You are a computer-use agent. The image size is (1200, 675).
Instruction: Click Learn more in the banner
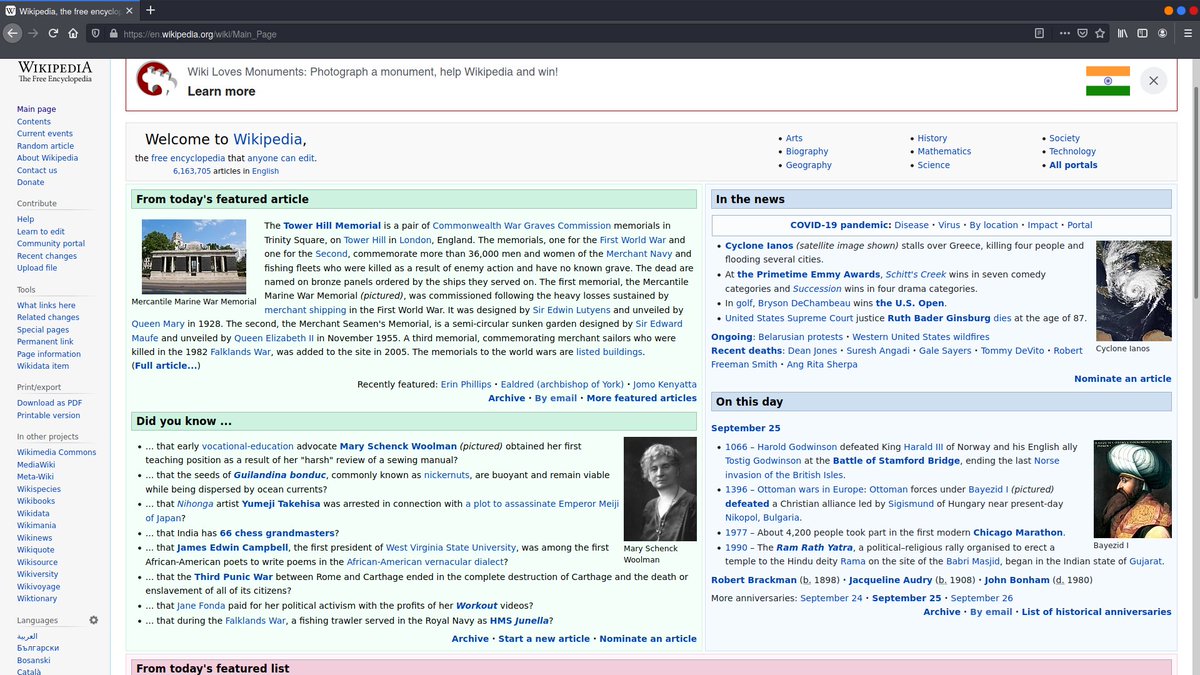[x=221, y=91]
